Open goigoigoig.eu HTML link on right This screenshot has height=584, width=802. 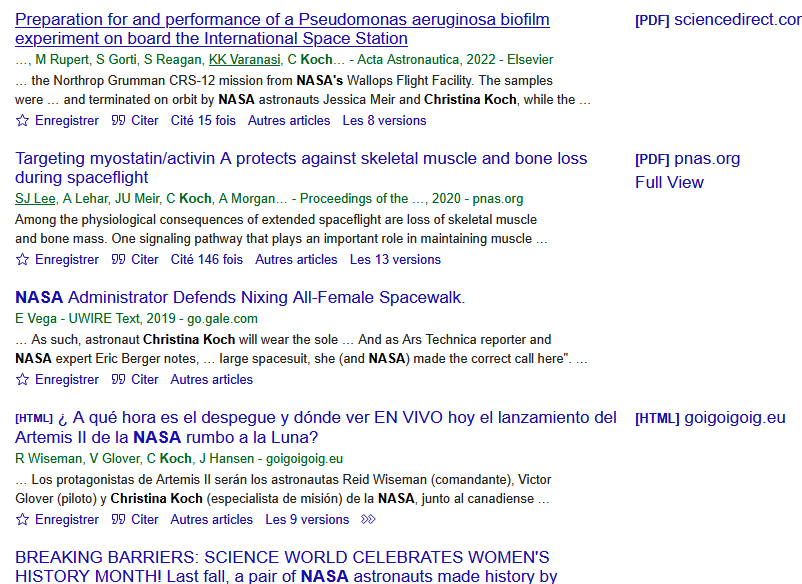pos(710,418)
